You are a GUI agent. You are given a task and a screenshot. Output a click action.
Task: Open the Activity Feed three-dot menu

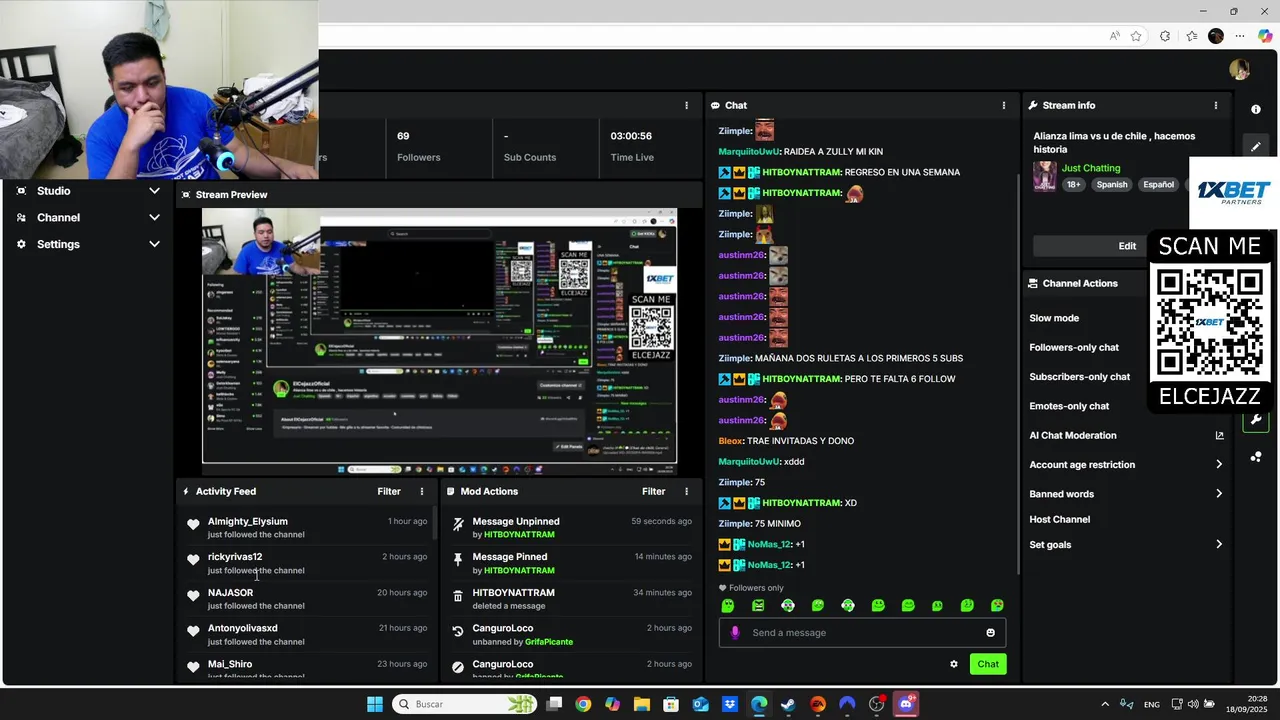pos(422,491)
